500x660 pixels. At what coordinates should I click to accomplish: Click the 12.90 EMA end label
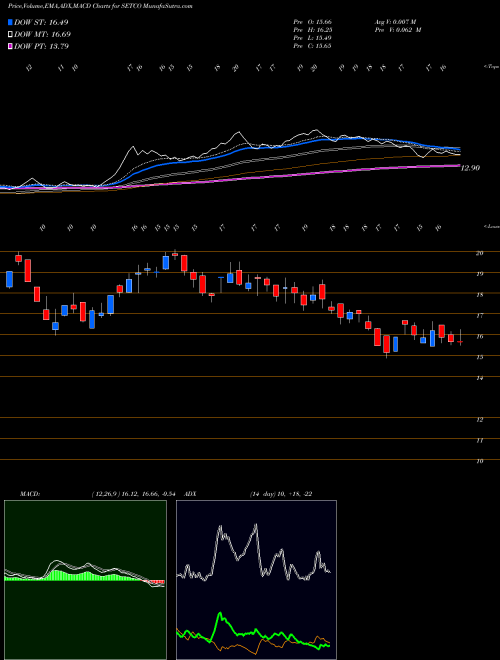tap(470, 168)
